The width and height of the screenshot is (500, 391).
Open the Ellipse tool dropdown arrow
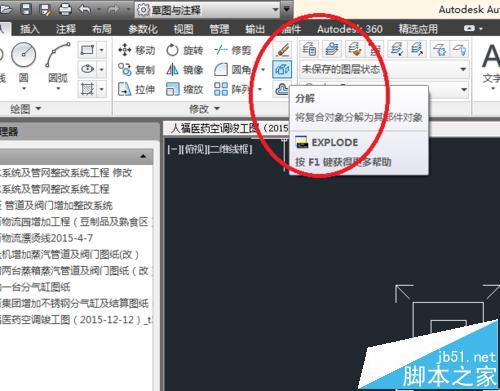click(102, 69)
